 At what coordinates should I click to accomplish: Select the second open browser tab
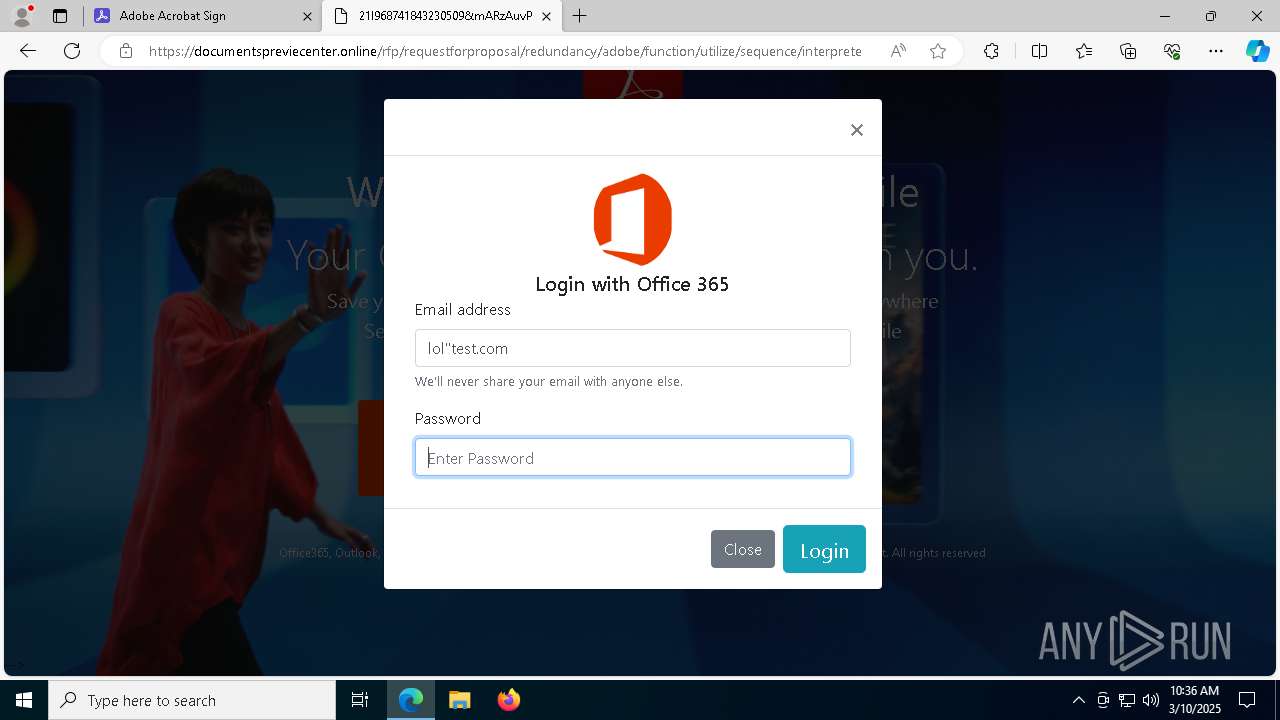point(441,16)
